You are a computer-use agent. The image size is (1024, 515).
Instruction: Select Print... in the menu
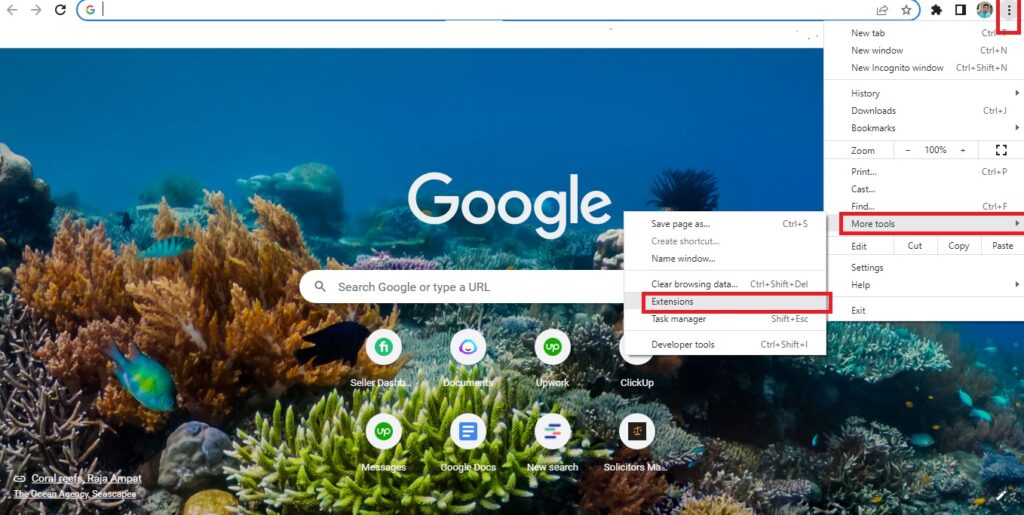pos(923,172)
